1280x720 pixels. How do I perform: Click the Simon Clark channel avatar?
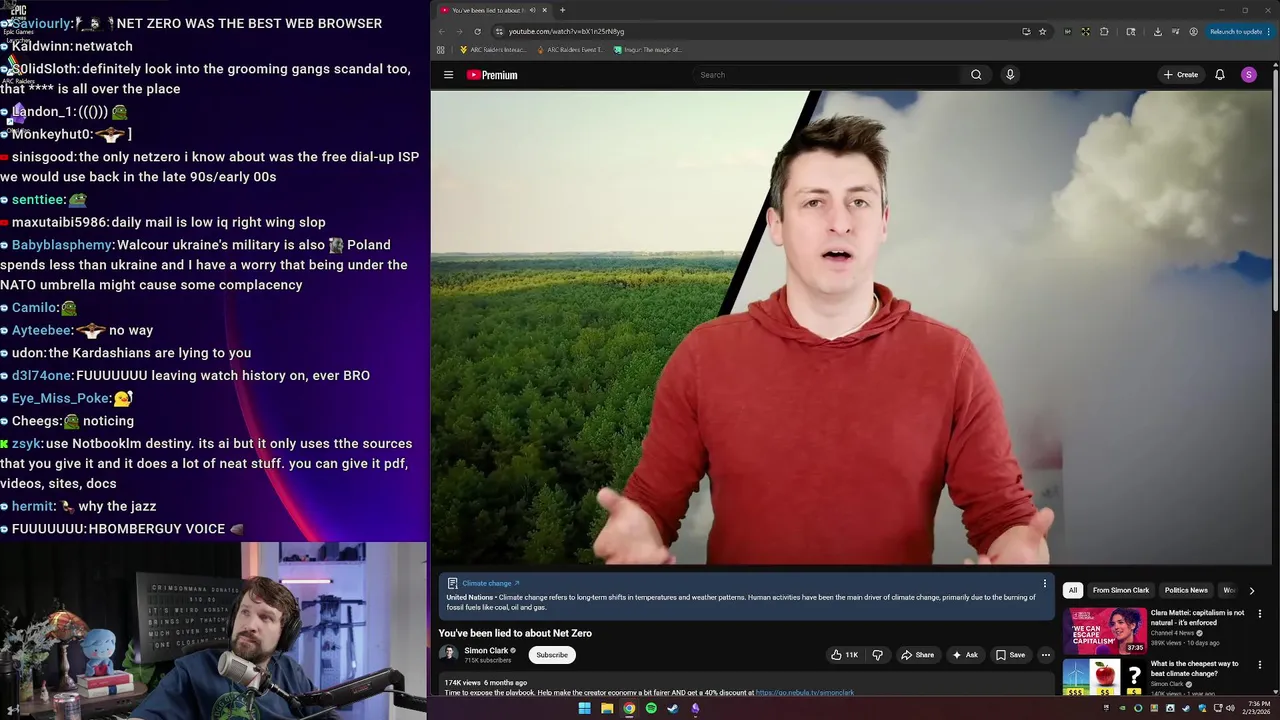[449, 654]
